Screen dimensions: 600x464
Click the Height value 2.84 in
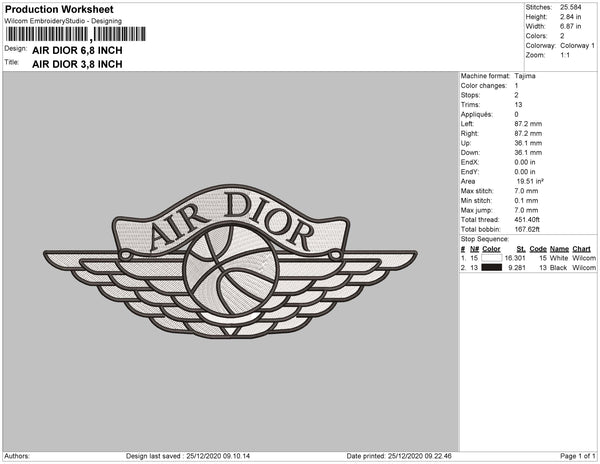click(x=571, y=17)
